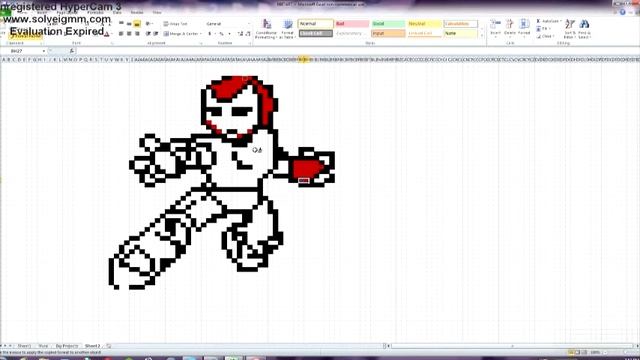The image size is (640, 360).
Task: Click the Find & Select icon
Action: point(584,24)
